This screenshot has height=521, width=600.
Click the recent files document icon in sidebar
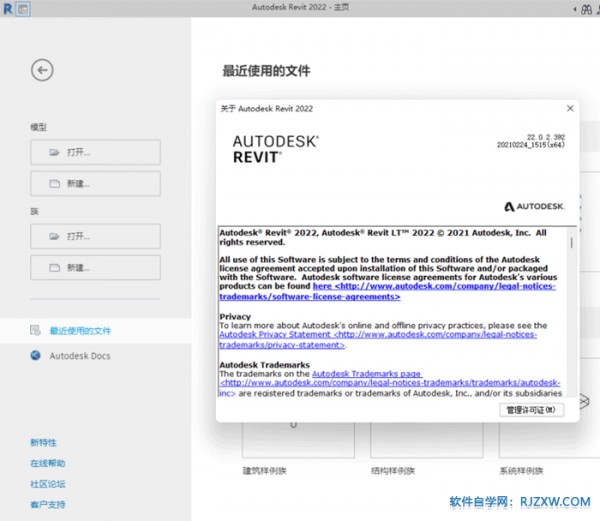[35, 330]
